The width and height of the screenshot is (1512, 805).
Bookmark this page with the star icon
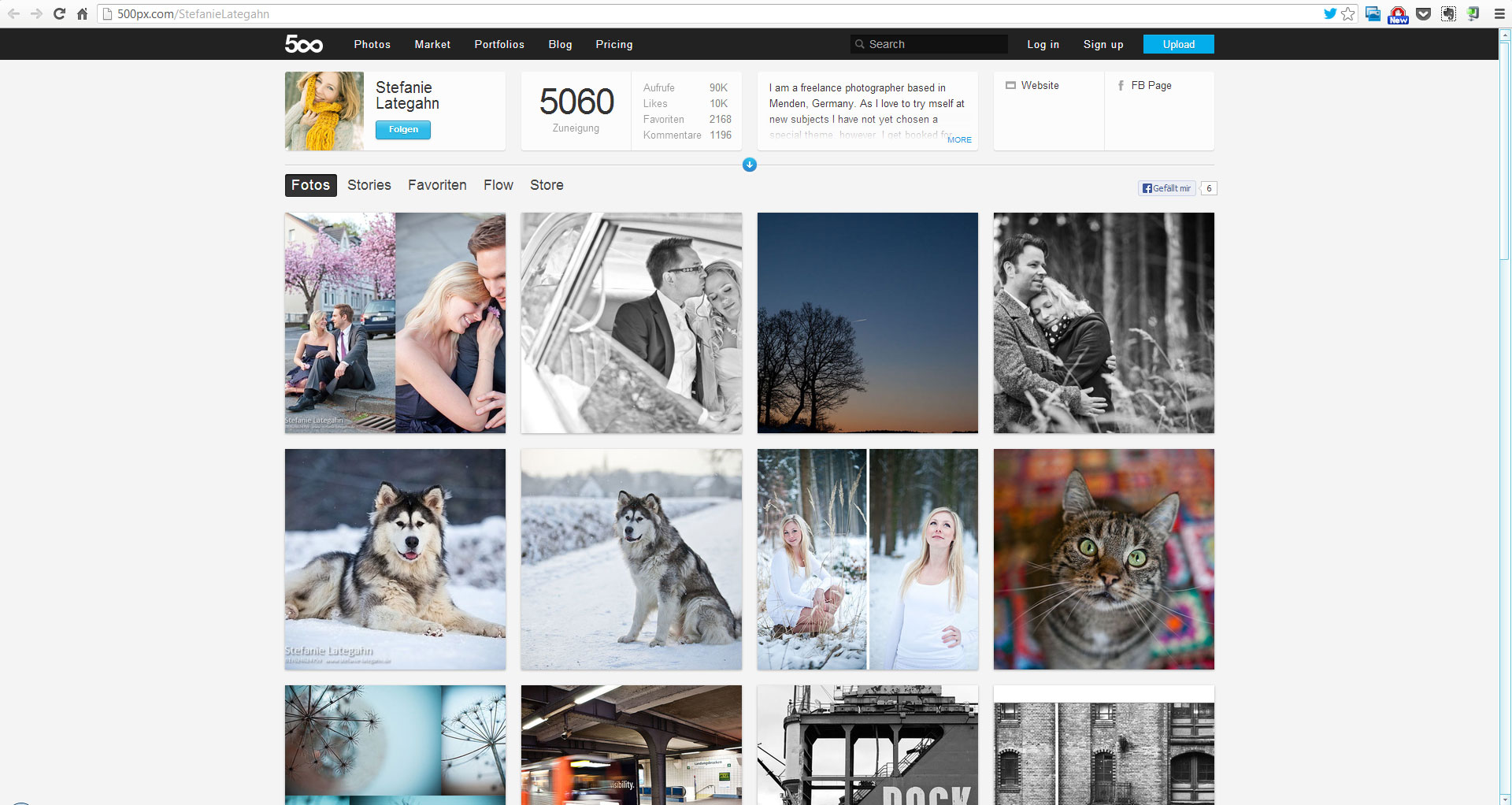[1348, 13]
